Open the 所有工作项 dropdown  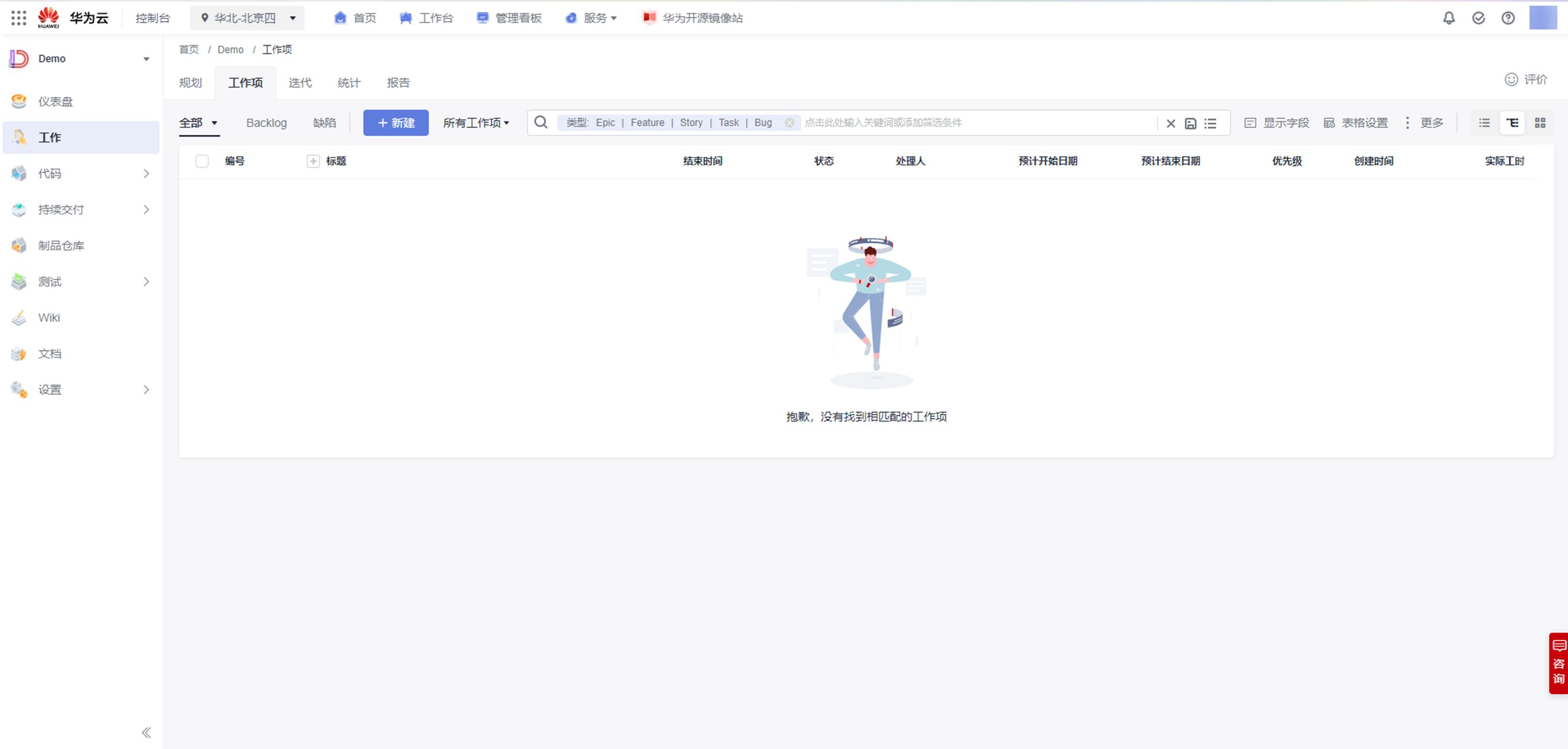coord(476,123)
